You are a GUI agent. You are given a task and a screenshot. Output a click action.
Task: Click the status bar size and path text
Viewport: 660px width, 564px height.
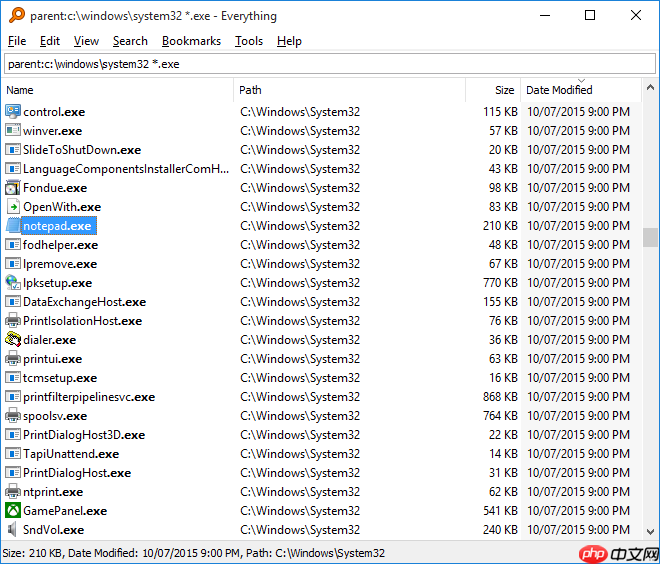click(194, 553)
